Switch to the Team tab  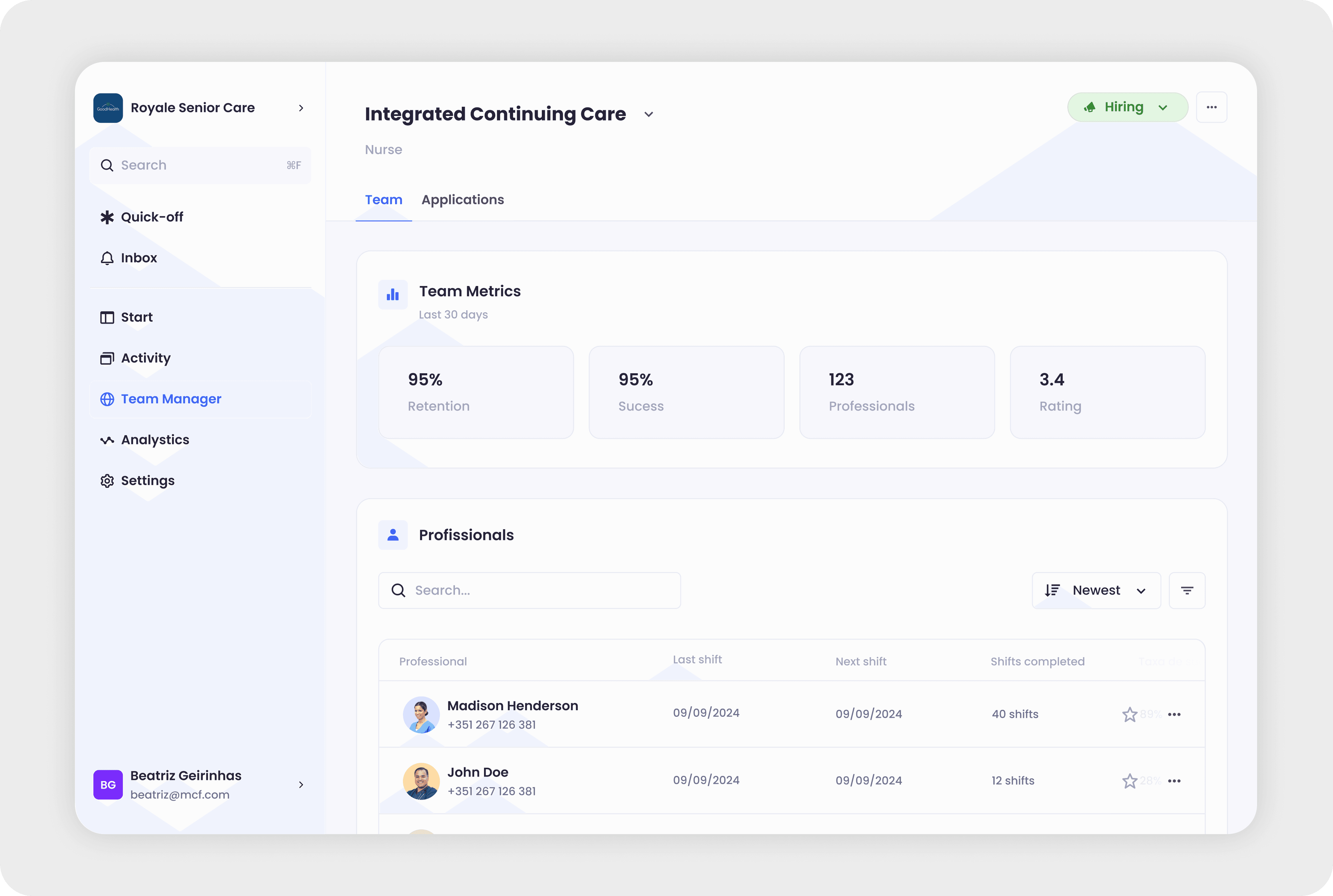(383, 200)
